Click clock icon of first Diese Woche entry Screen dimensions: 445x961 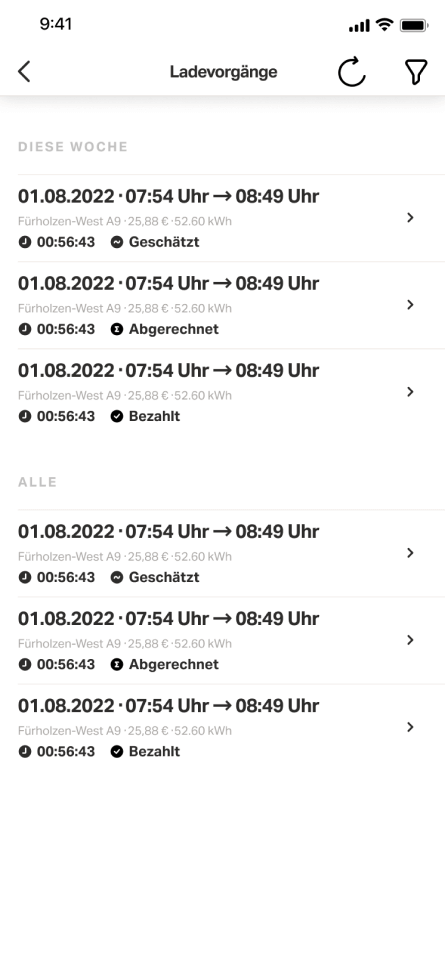point(25,242)
